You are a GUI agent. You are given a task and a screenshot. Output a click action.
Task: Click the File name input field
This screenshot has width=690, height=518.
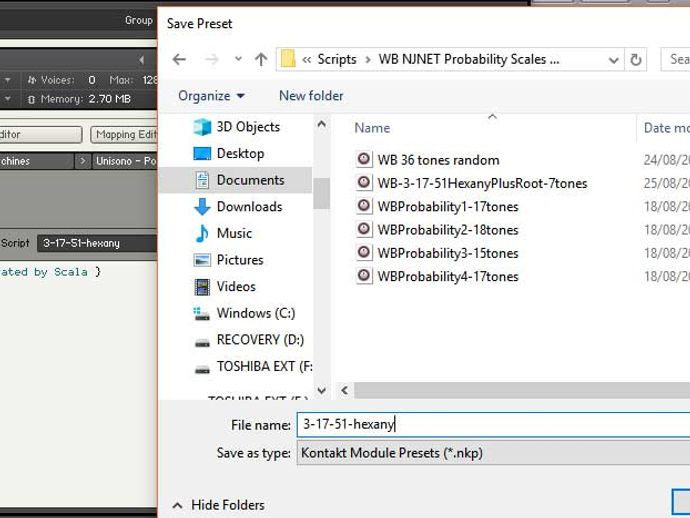pyautogui.click(x=493, y=425)
